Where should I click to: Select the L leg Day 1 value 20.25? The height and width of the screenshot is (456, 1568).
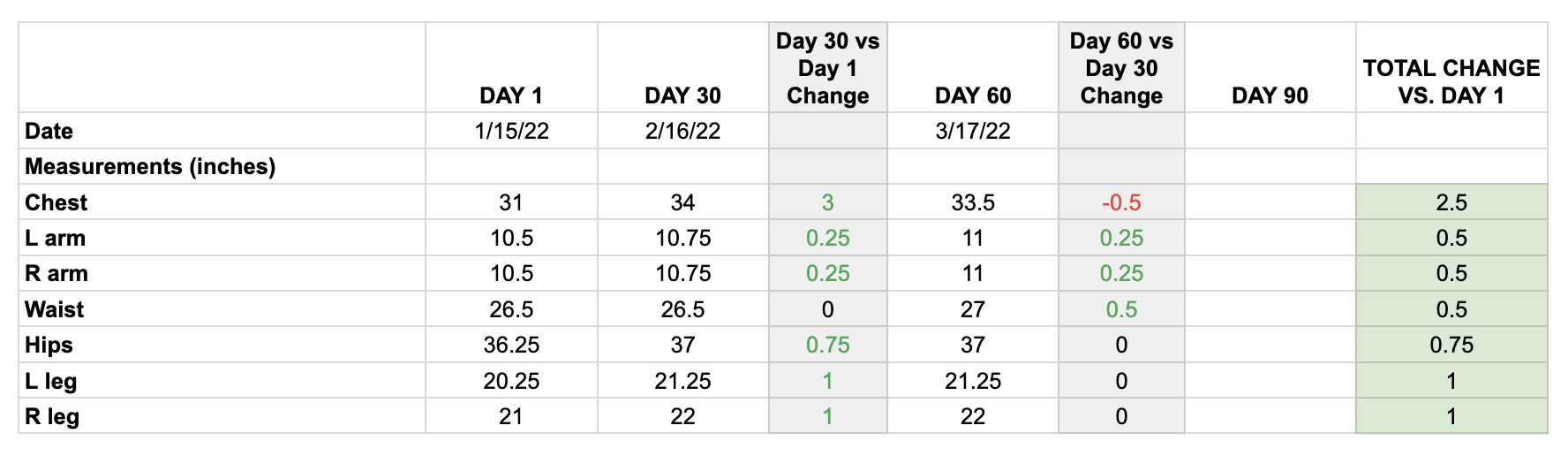tap(511, 381)
